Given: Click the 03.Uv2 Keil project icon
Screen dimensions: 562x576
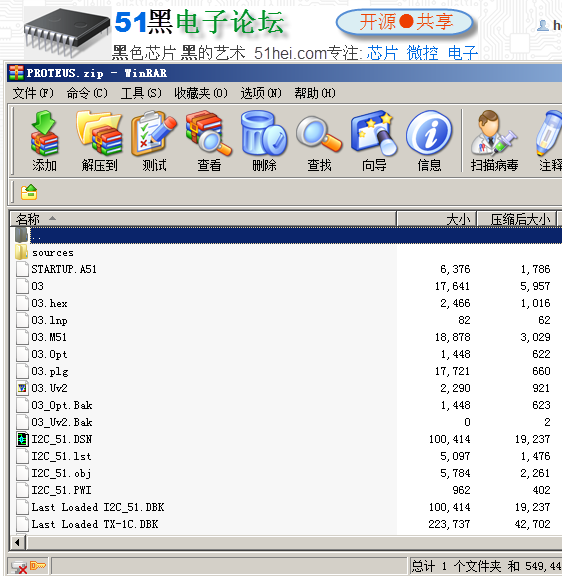Looking at the screenshot, I should click(x=22, y=388).
